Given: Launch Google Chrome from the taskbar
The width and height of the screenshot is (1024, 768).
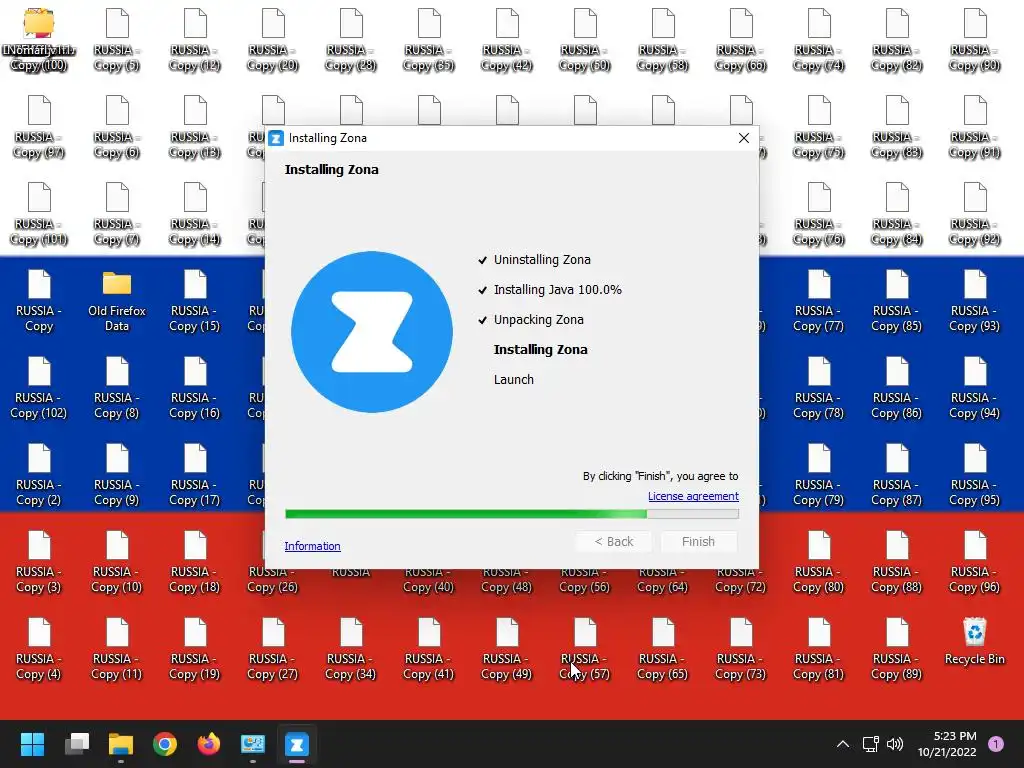Looking at the screenshot, I should [165, 744].
